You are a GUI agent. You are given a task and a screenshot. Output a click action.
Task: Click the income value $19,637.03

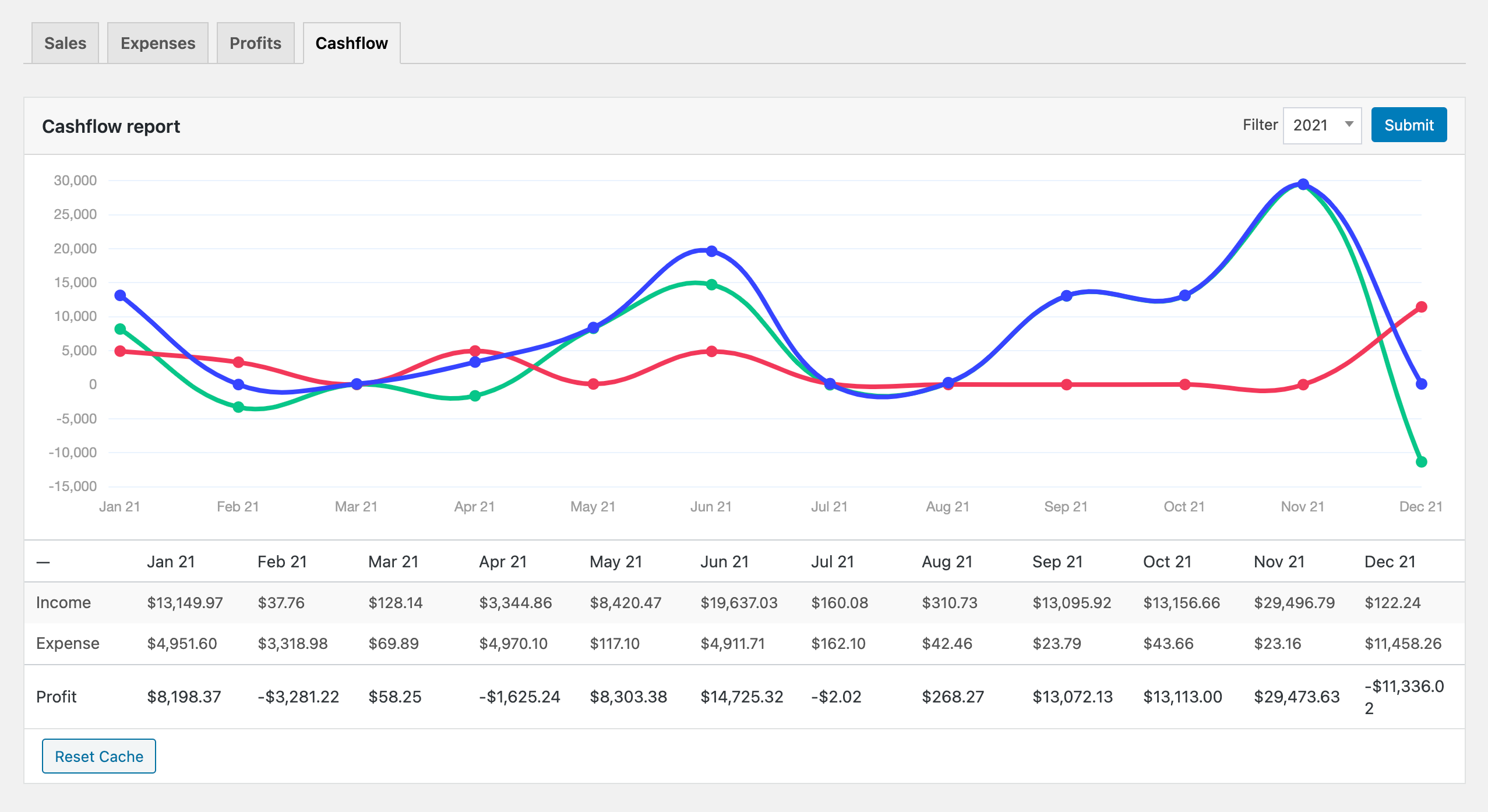(x=739, y=602)
